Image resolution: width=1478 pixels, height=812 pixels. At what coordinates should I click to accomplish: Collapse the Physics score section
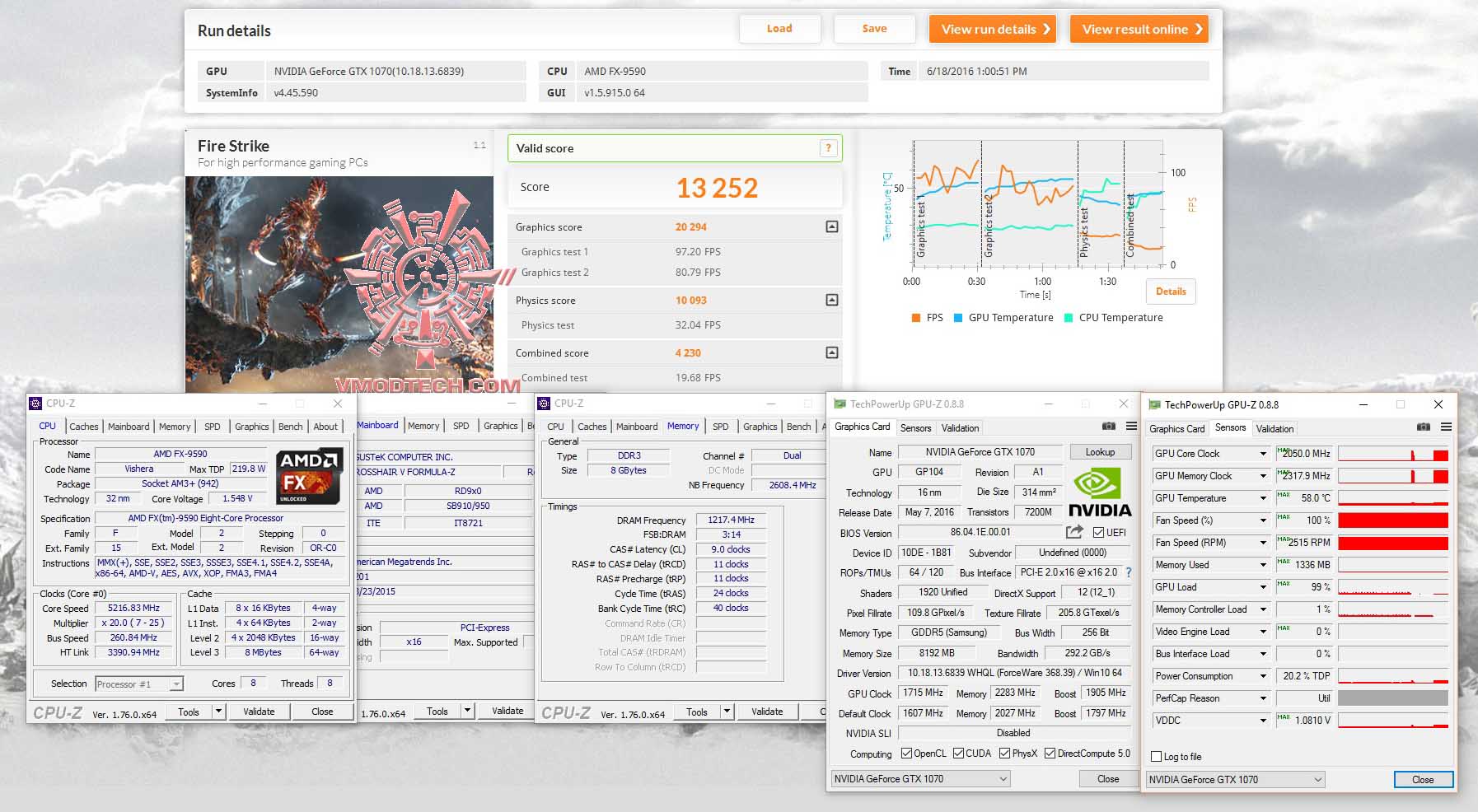(832, 300)
